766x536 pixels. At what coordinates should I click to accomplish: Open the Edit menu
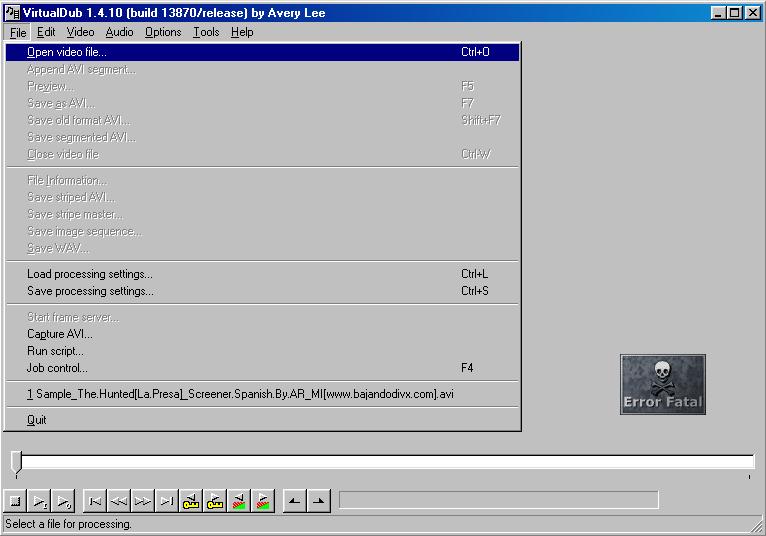46,32
